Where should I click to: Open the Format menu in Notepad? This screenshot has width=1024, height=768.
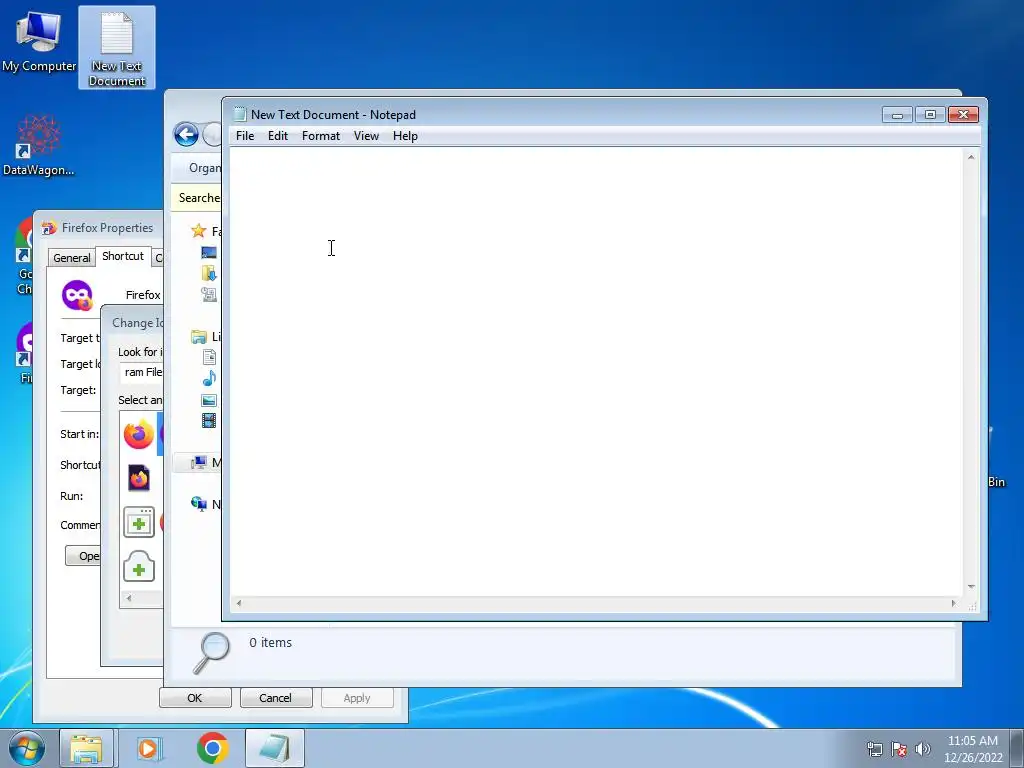coord(321,136)
